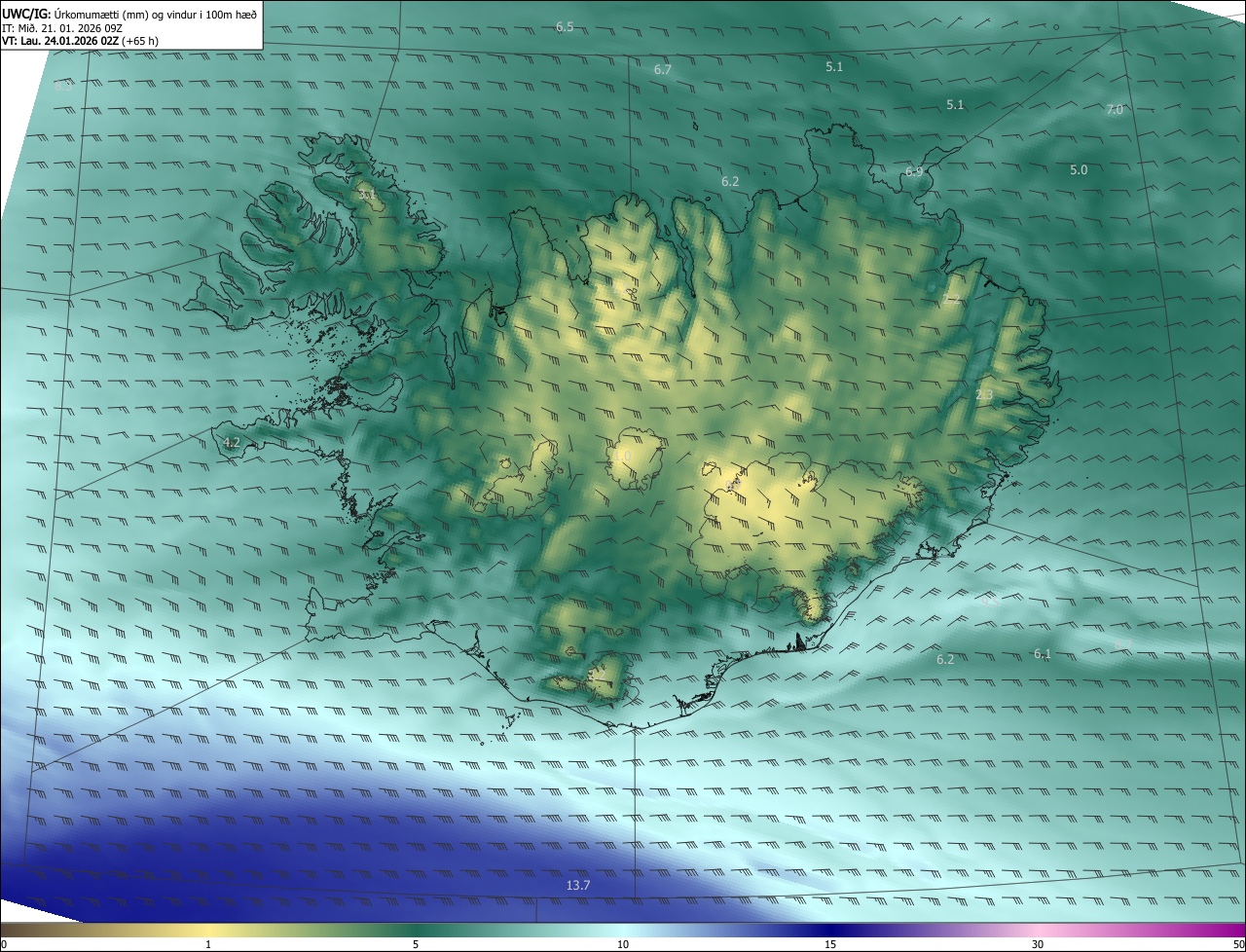1246x952 pixels.
Task: Click the 1 tick label on the colour scale
Action: click(x=208, y=945)
